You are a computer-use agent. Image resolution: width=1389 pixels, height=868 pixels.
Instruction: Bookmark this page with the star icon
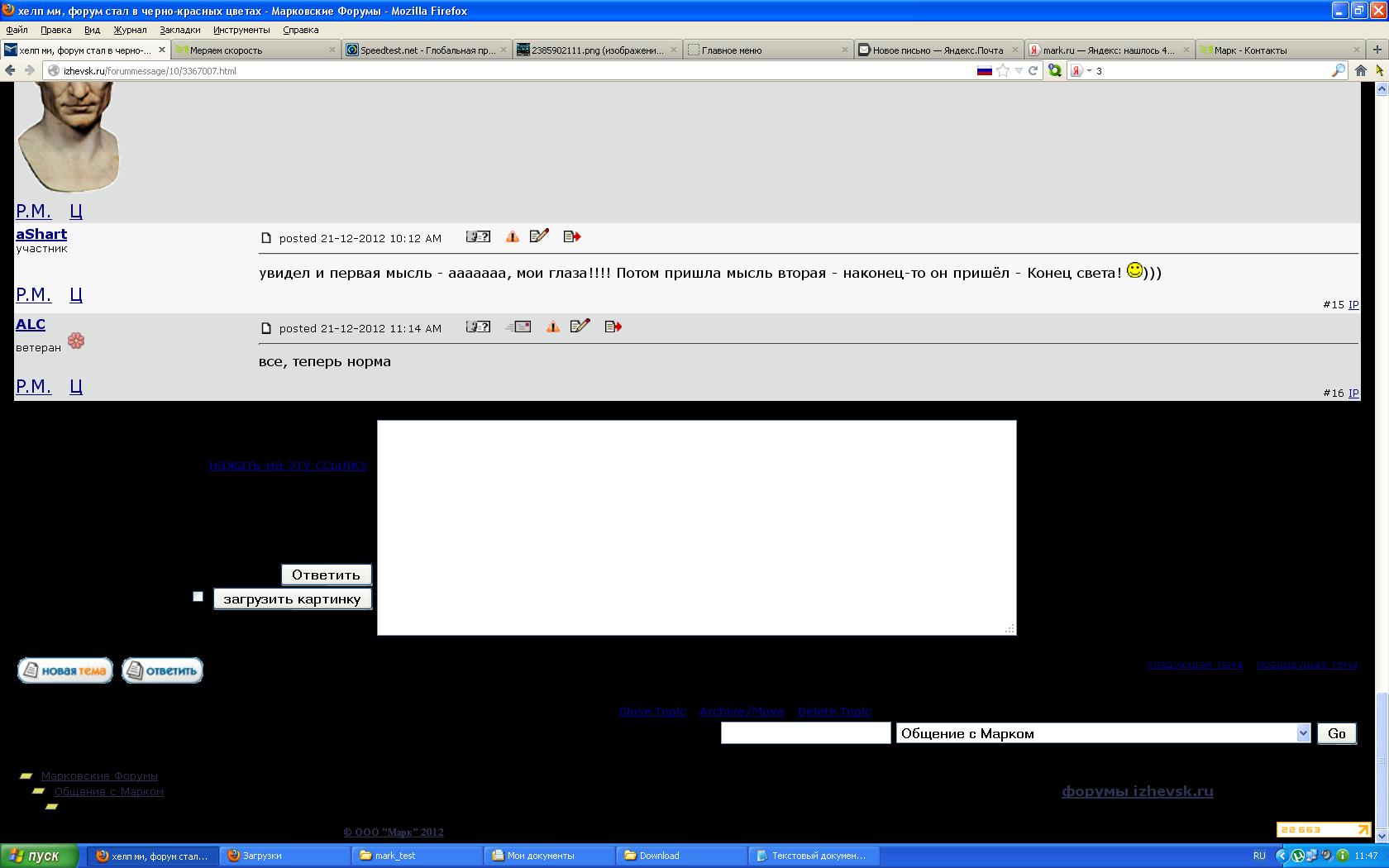click(1003, 71)
